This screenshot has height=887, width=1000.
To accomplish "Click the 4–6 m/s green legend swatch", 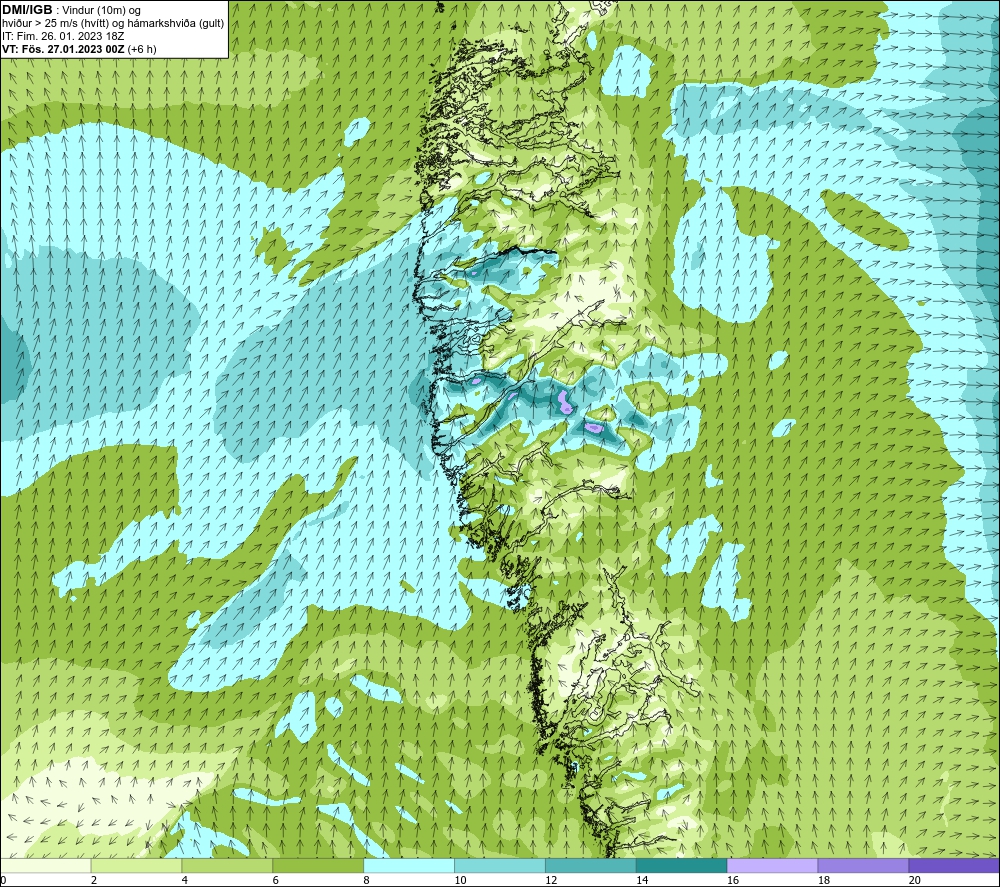I will coord(227,866).
